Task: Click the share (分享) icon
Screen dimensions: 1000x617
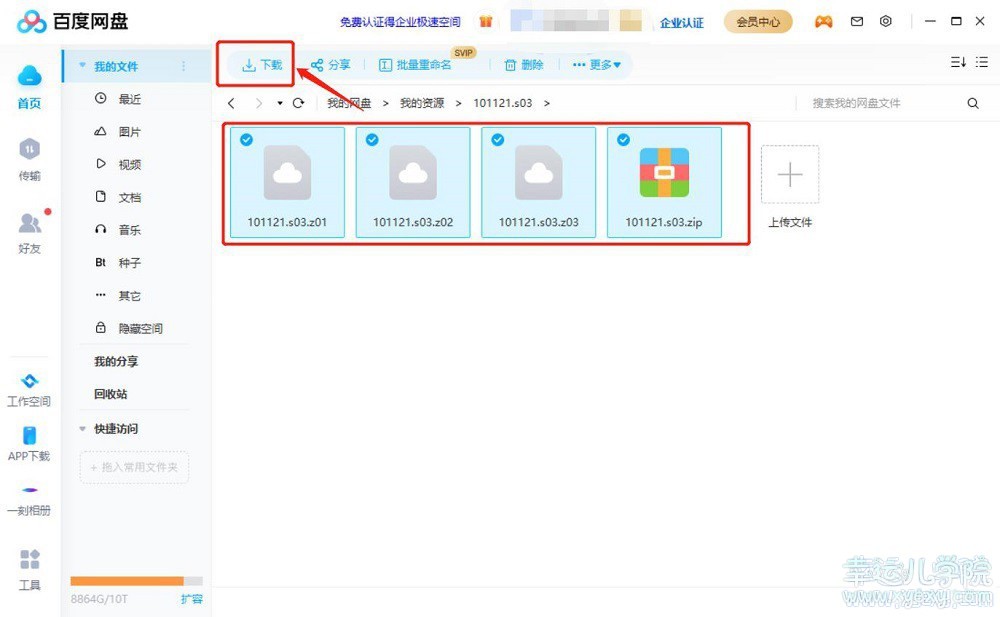Action: coord(317,65)
